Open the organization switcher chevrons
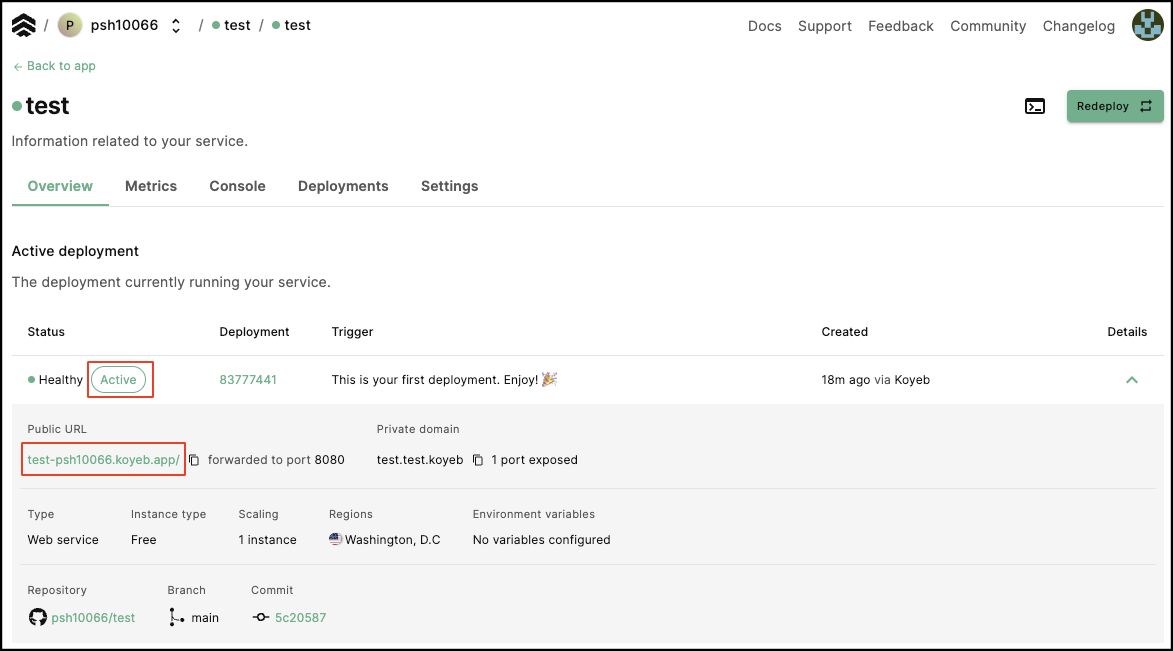Viewport: 1173px width, 651px height. pyautogui.click(x=176, y=25)
